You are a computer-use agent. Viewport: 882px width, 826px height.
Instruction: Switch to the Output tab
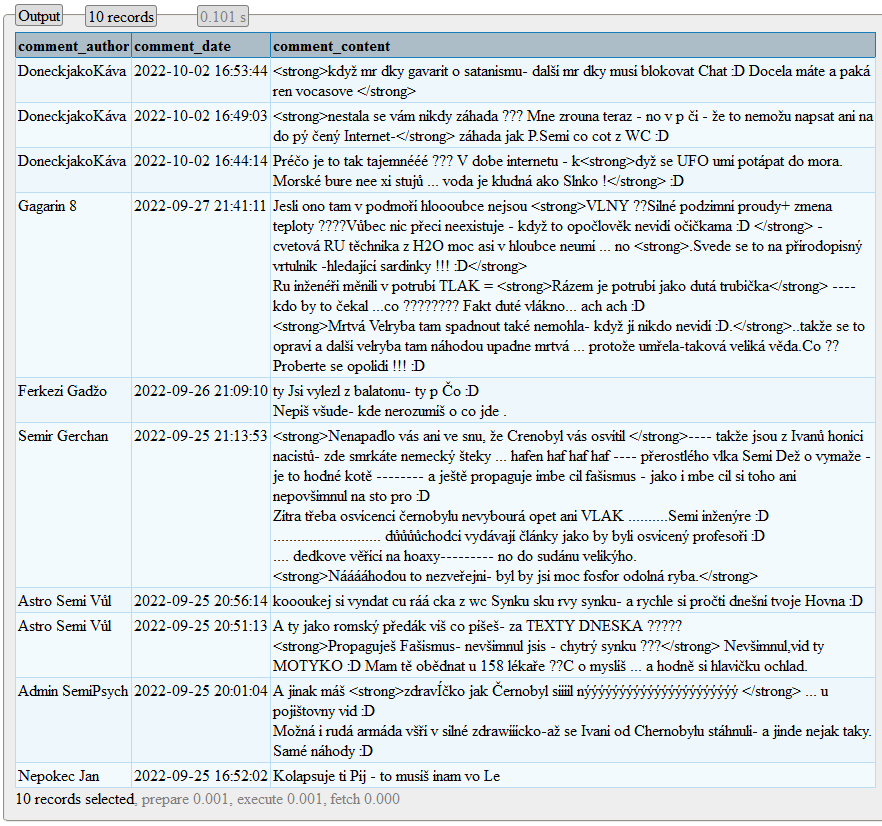40,16
